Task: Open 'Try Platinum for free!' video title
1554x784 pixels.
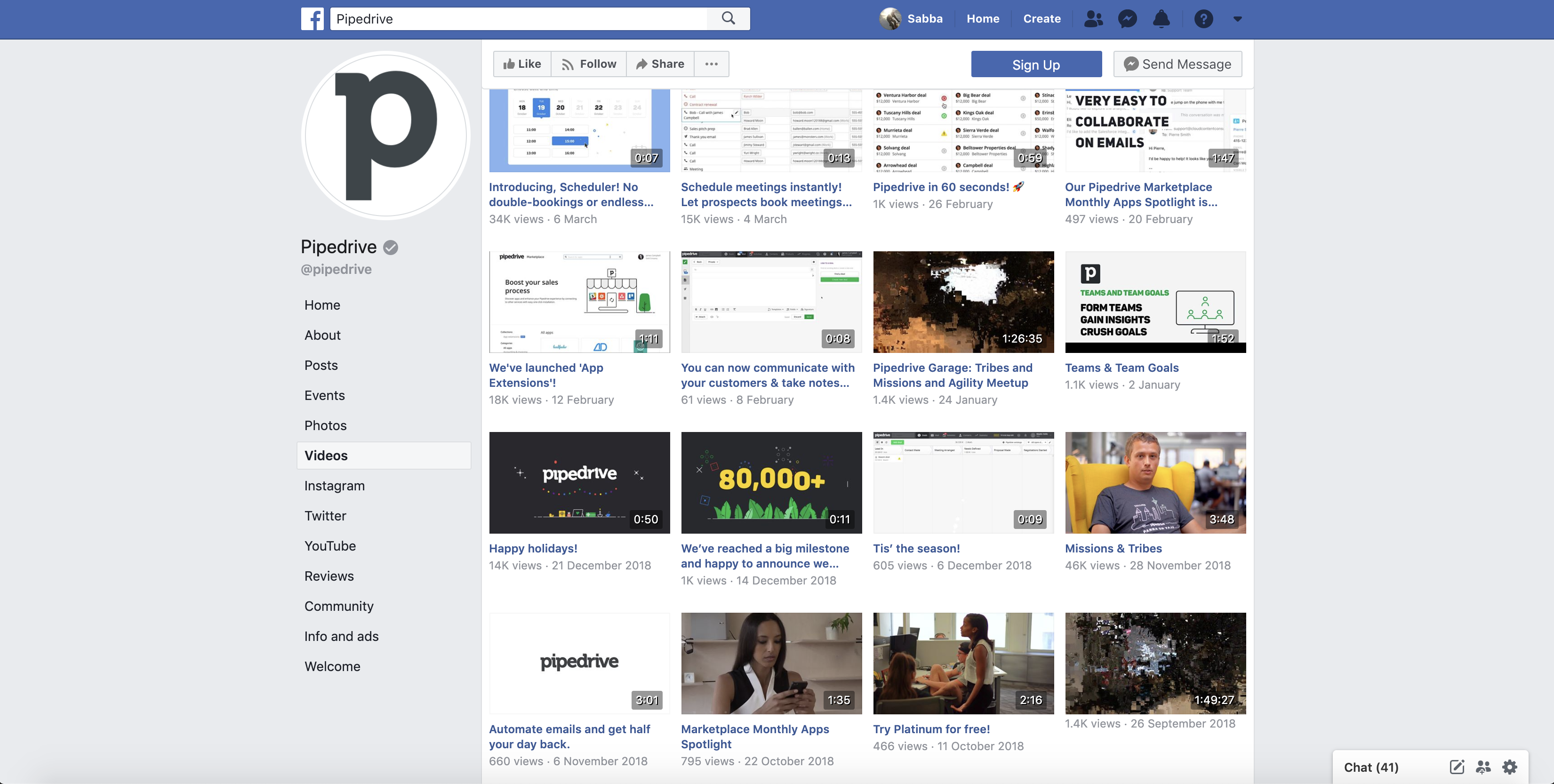Action: [931, 729]
